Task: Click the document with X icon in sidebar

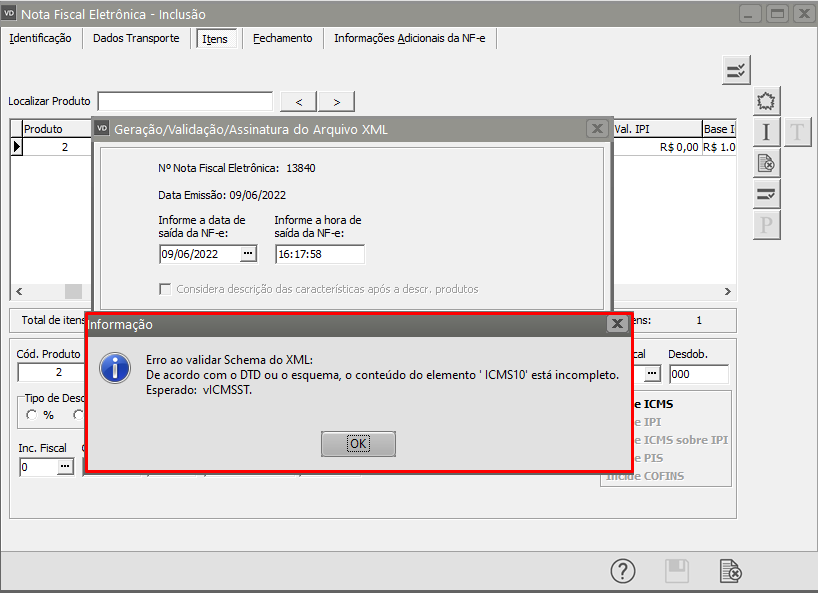Action: click(766, 163)
